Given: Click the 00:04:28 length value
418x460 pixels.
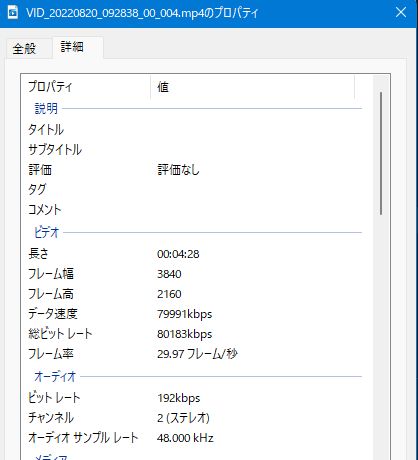Looking at the screenshot, I should (178, 254).
